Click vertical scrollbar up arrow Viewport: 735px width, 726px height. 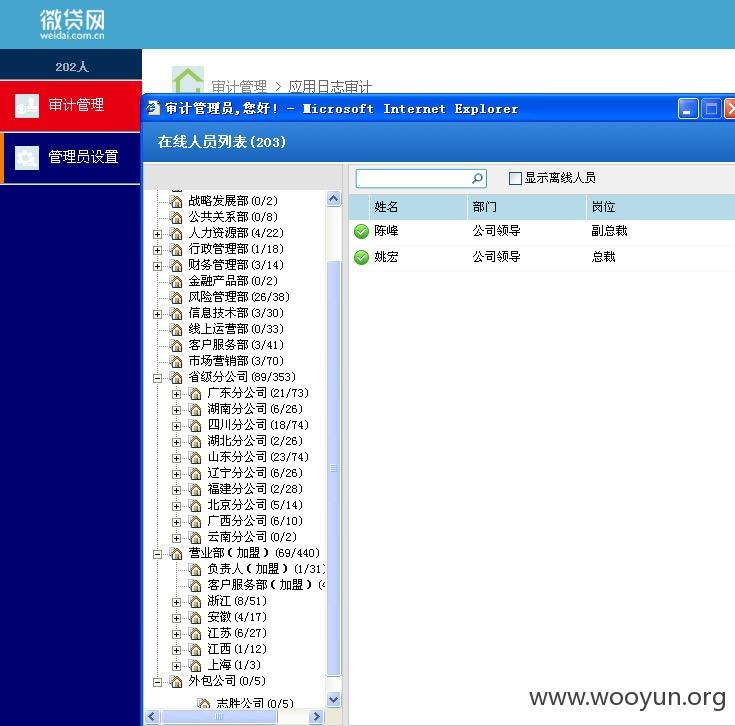coord(333,199)
